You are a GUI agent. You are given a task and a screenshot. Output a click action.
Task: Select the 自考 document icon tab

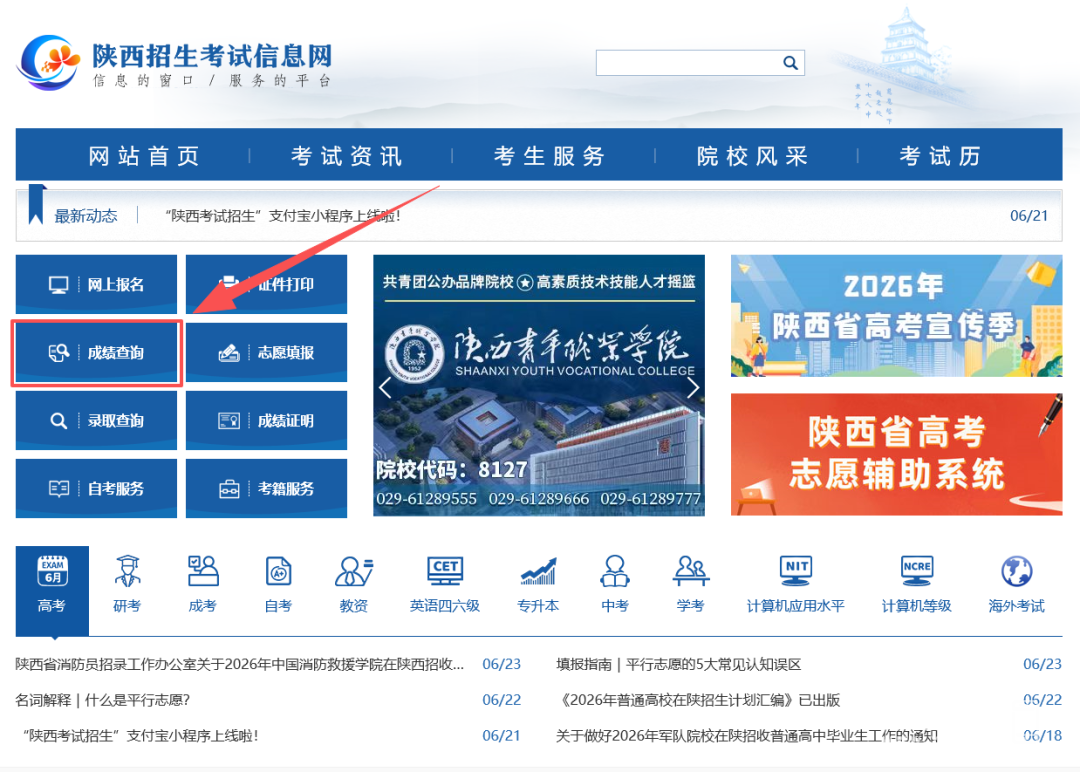coord(278,584)
